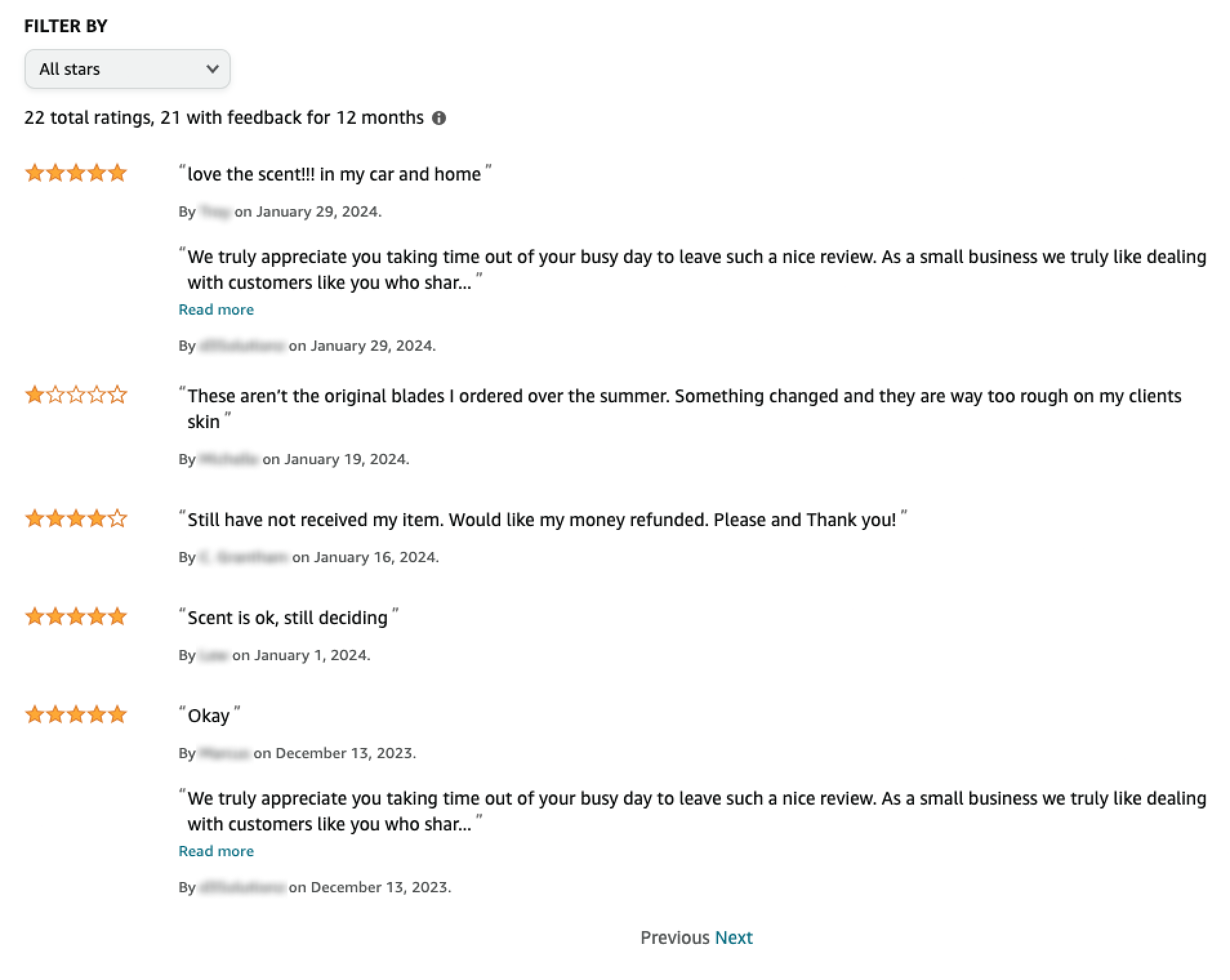This screenshot has height=980, width=1230.
Task: Go to the Previous feedback page
Action: tap(674, 937)
